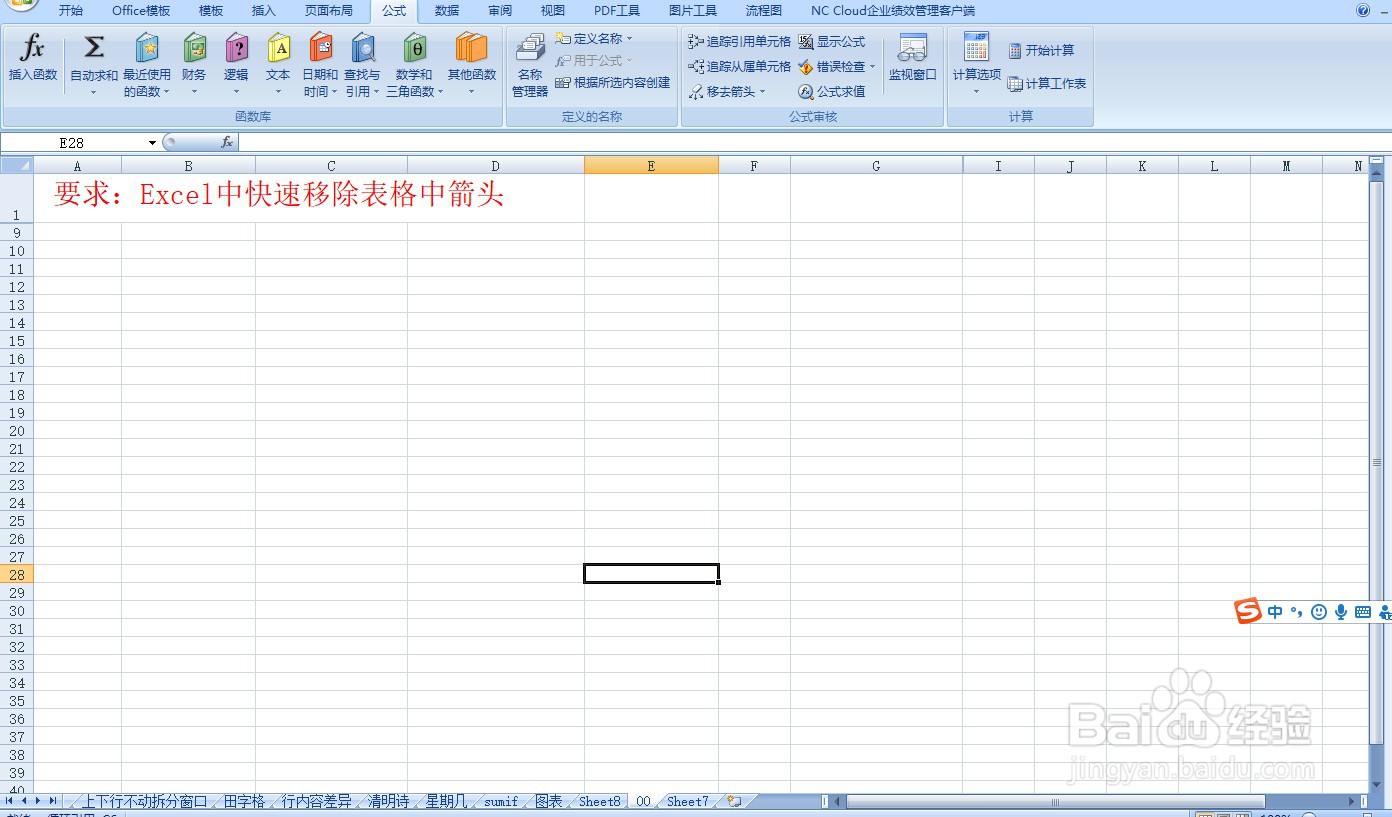Expand the Error Checking dropdown arrow
Screen dimensions: 1392x817
[x=872, y=67]
